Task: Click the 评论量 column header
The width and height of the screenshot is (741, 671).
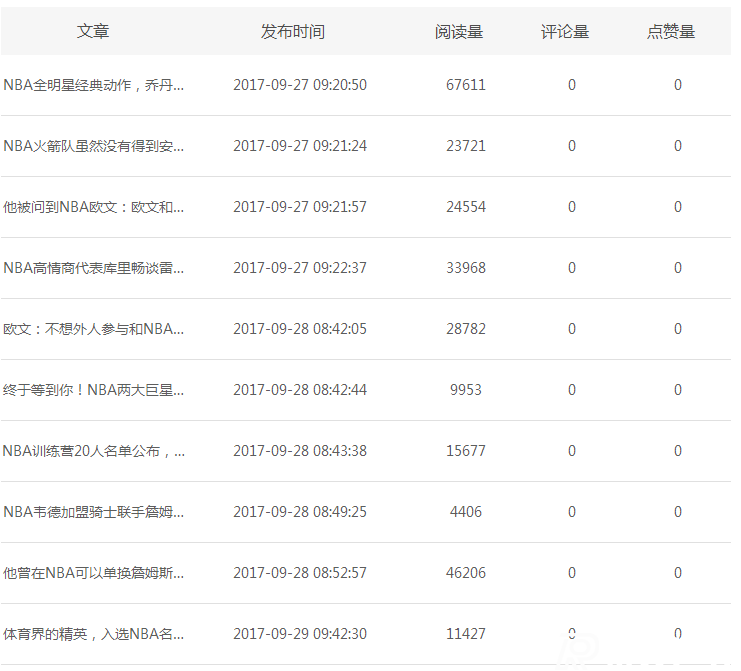Action: pos(565,32)
